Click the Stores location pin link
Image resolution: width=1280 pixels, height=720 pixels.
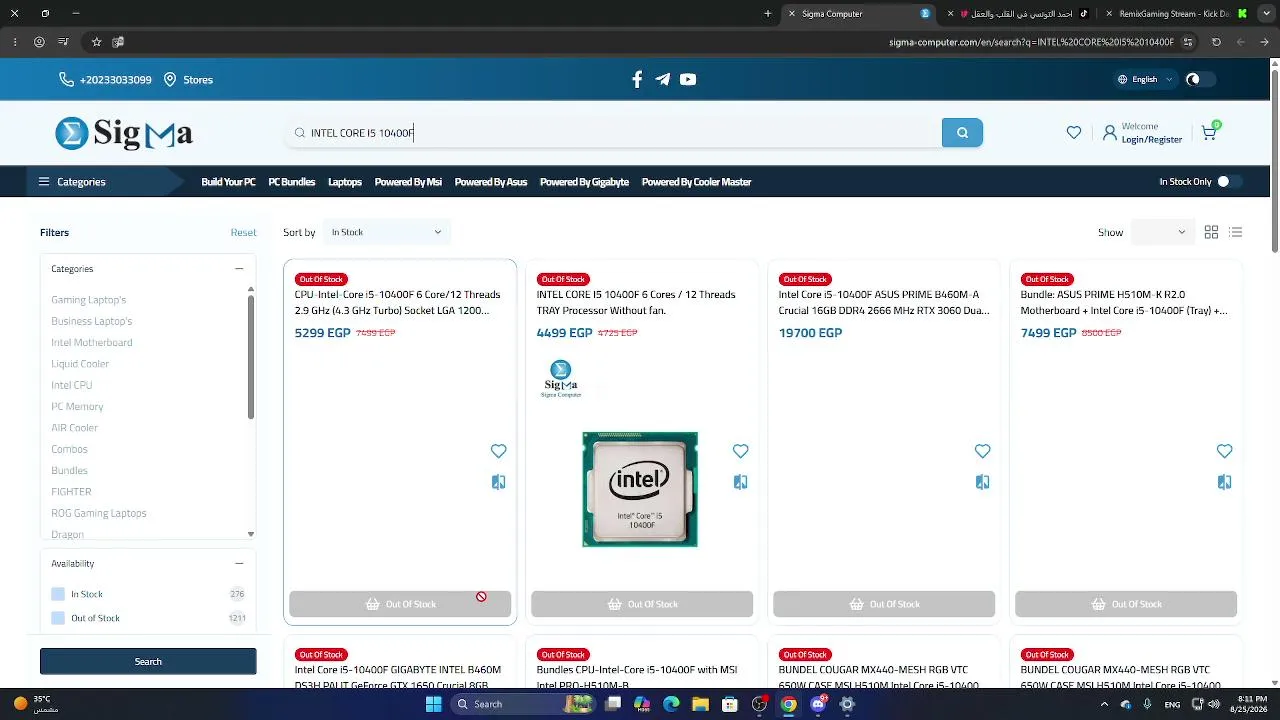click(188, 80)
